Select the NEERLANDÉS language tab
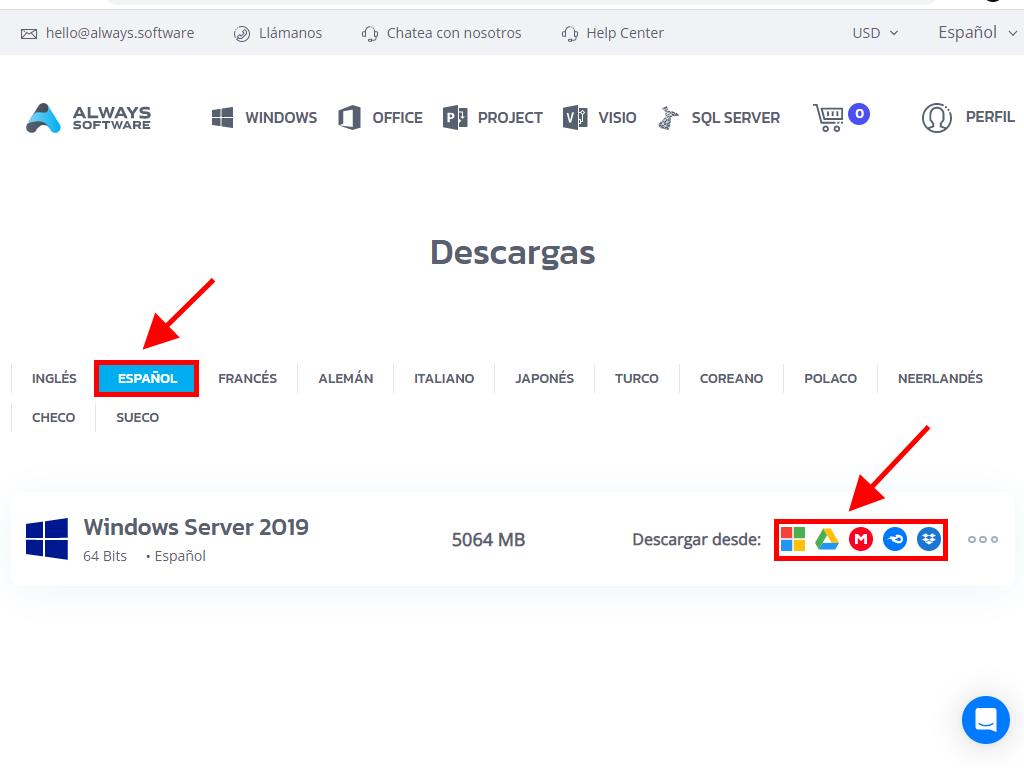 pyautogui.click(x=940, y=378)
